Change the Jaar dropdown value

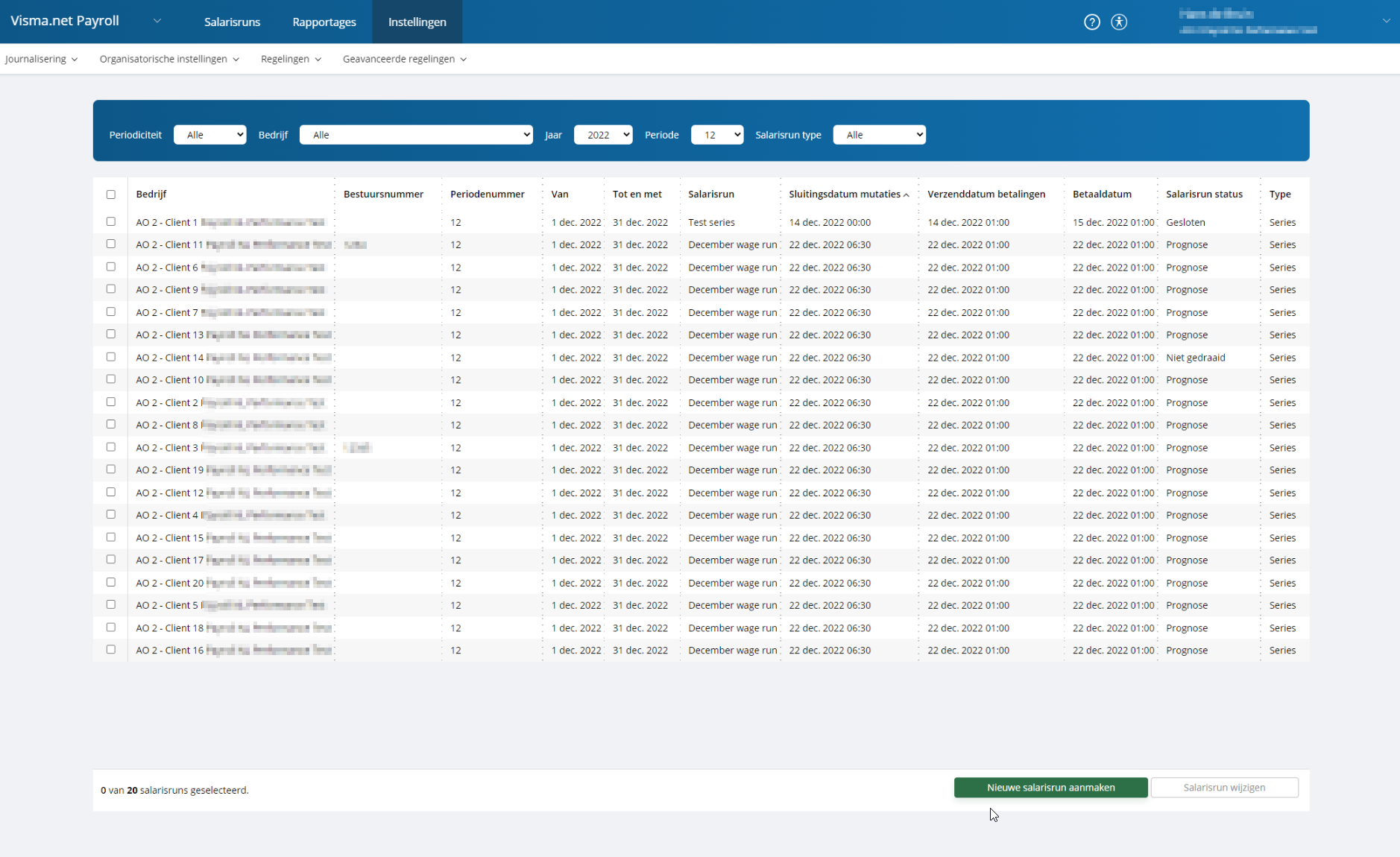coord(602,135)
